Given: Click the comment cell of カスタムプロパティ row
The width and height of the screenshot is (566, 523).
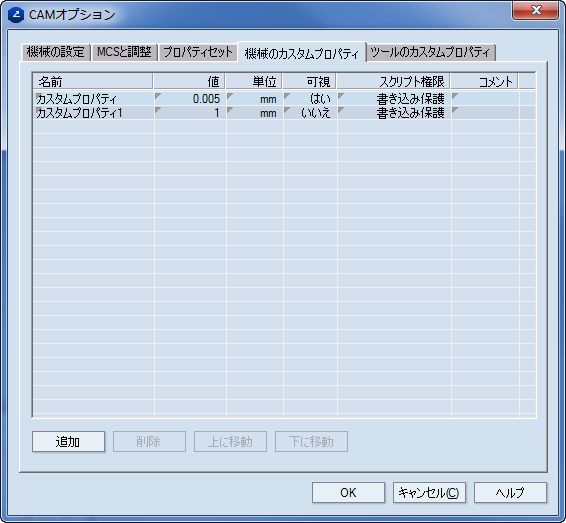Looking at the screenshot, I should pos(485,99).
